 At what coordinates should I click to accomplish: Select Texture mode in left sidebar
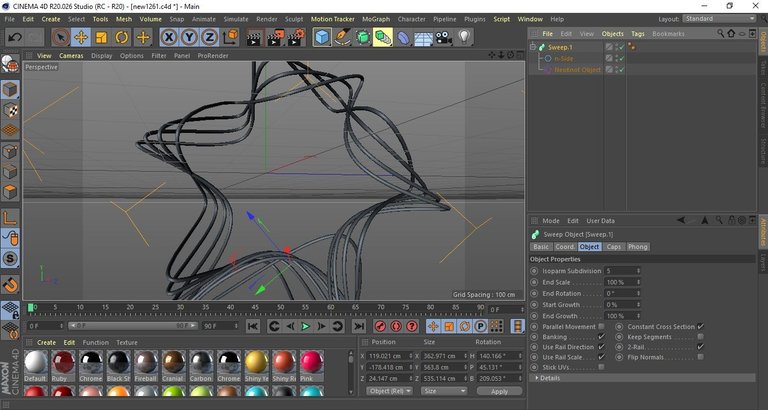tap(10, 110)
